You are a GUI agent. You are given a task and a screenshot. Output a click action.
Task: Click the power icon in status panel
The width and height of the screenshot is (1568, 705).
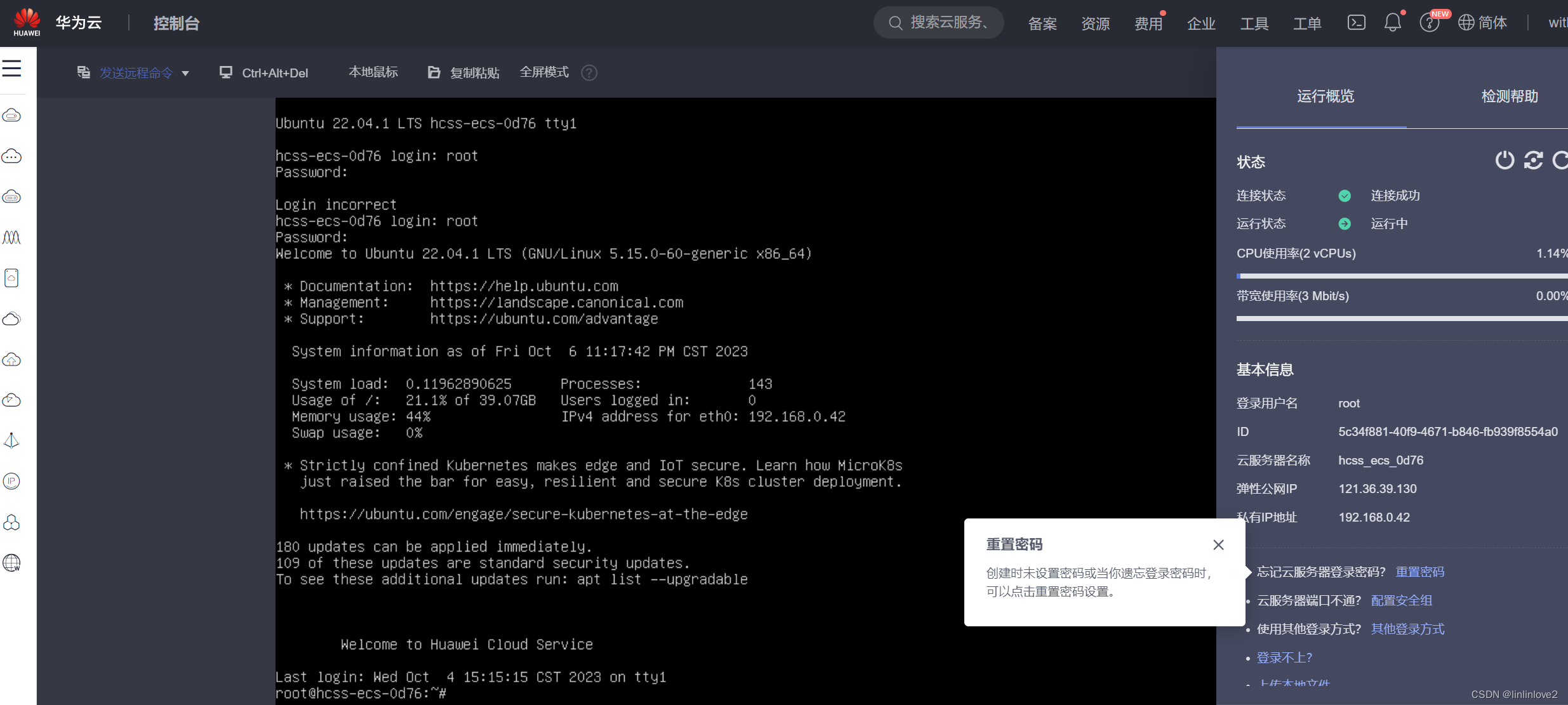[x=1505, y=160]
